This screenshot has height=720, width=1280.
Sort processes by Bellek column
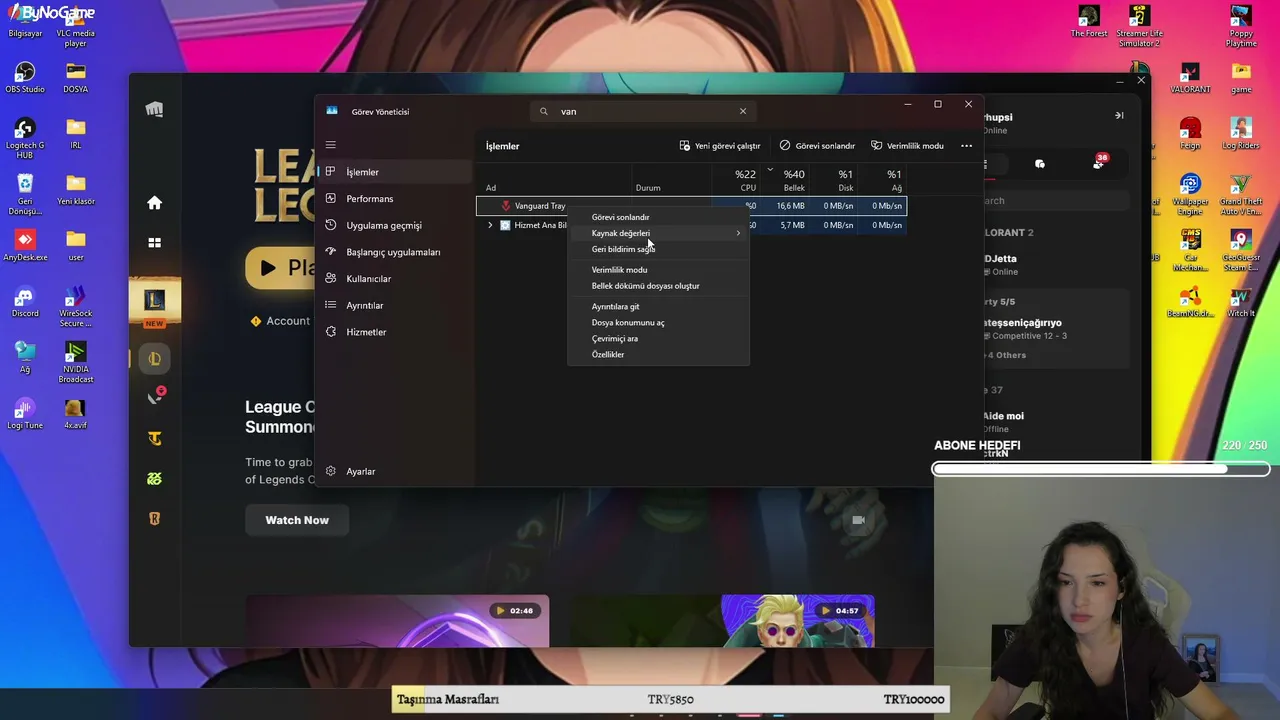pos(784,180)
